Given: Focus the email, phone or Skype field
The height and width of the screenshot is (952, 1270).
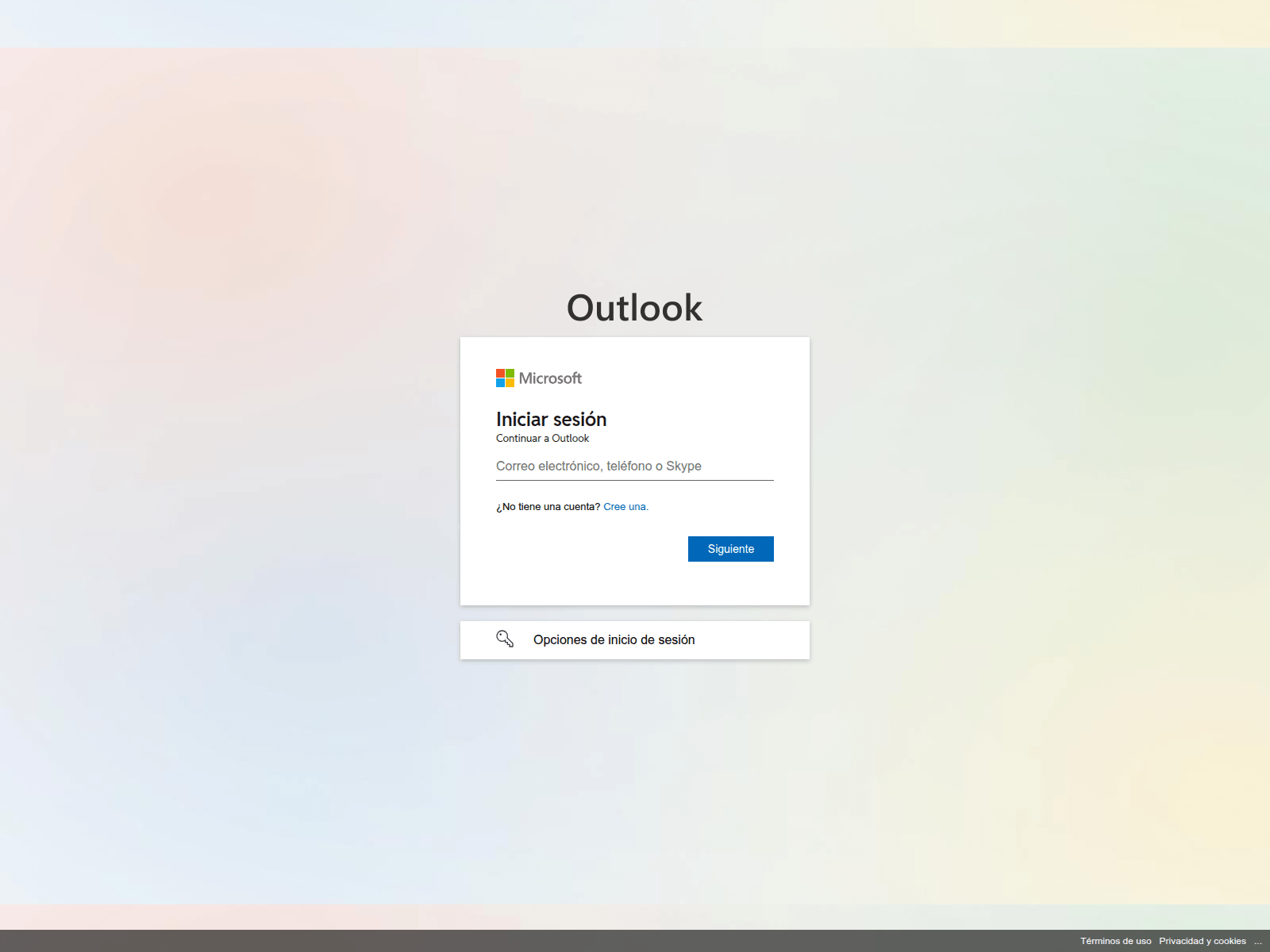Looking at the screenshot, I should [x=635, y=466].
